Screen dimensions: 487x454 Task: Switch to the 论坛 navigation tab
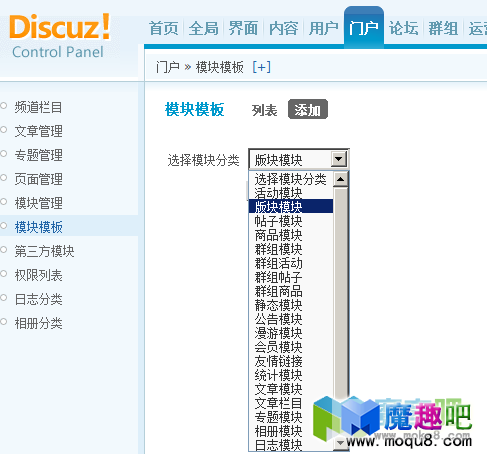pos(403,28)
